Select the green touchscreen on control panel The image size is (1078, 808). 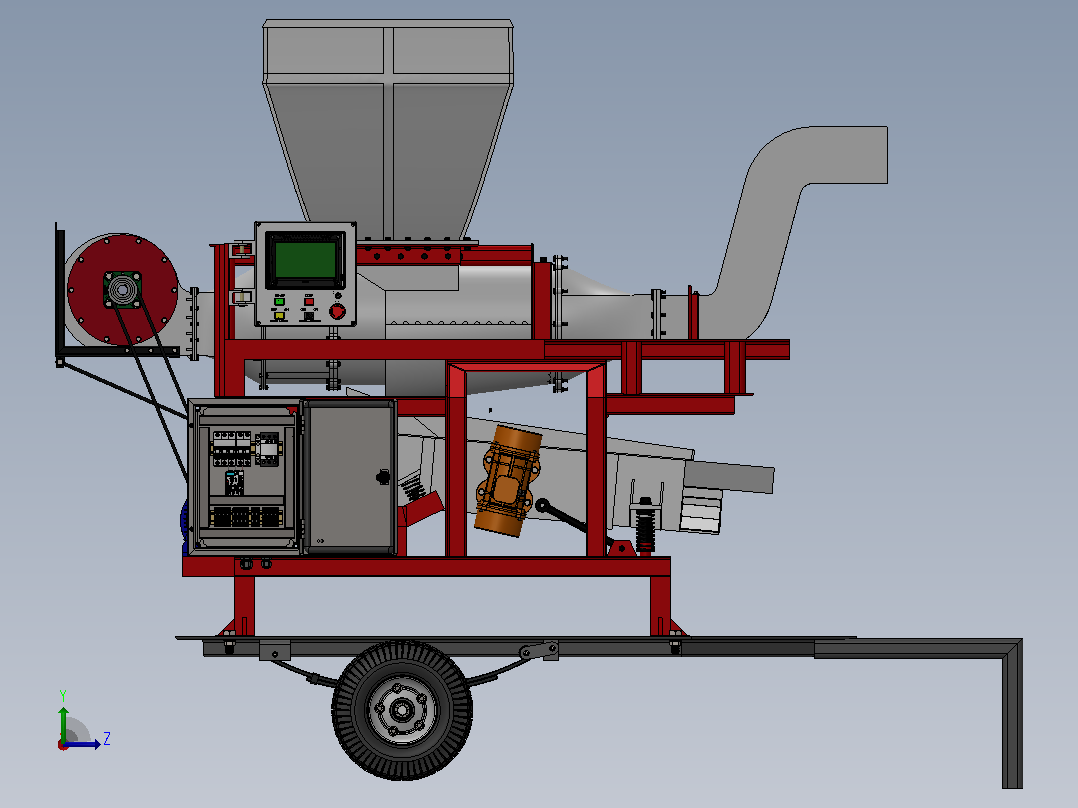pyautogui.click(x=305, y=259)
